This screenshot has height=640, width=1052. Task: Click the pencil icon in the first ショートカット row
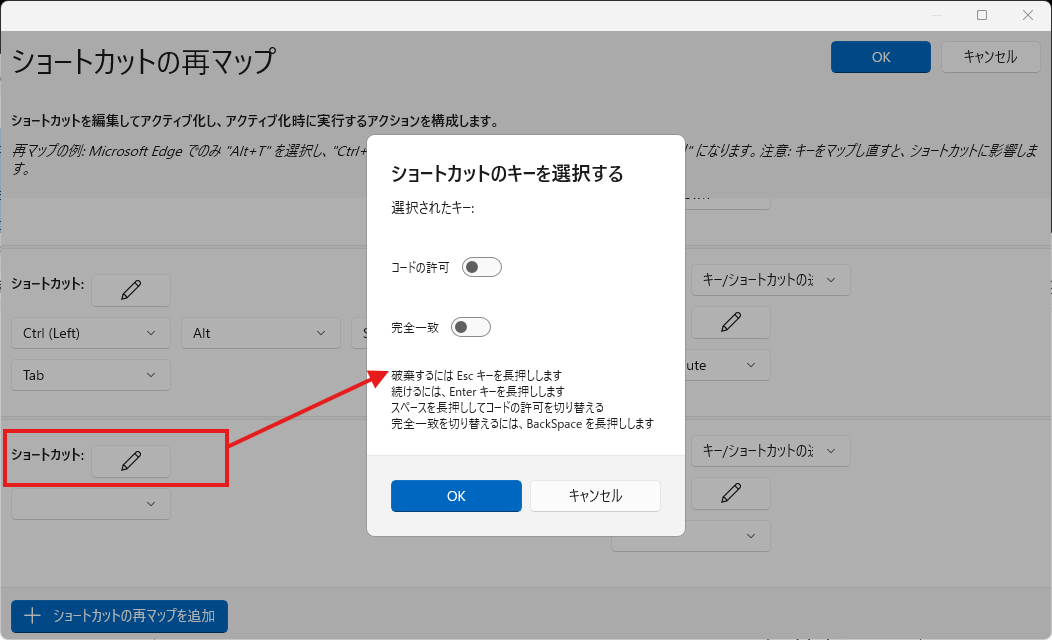[131, 290]
